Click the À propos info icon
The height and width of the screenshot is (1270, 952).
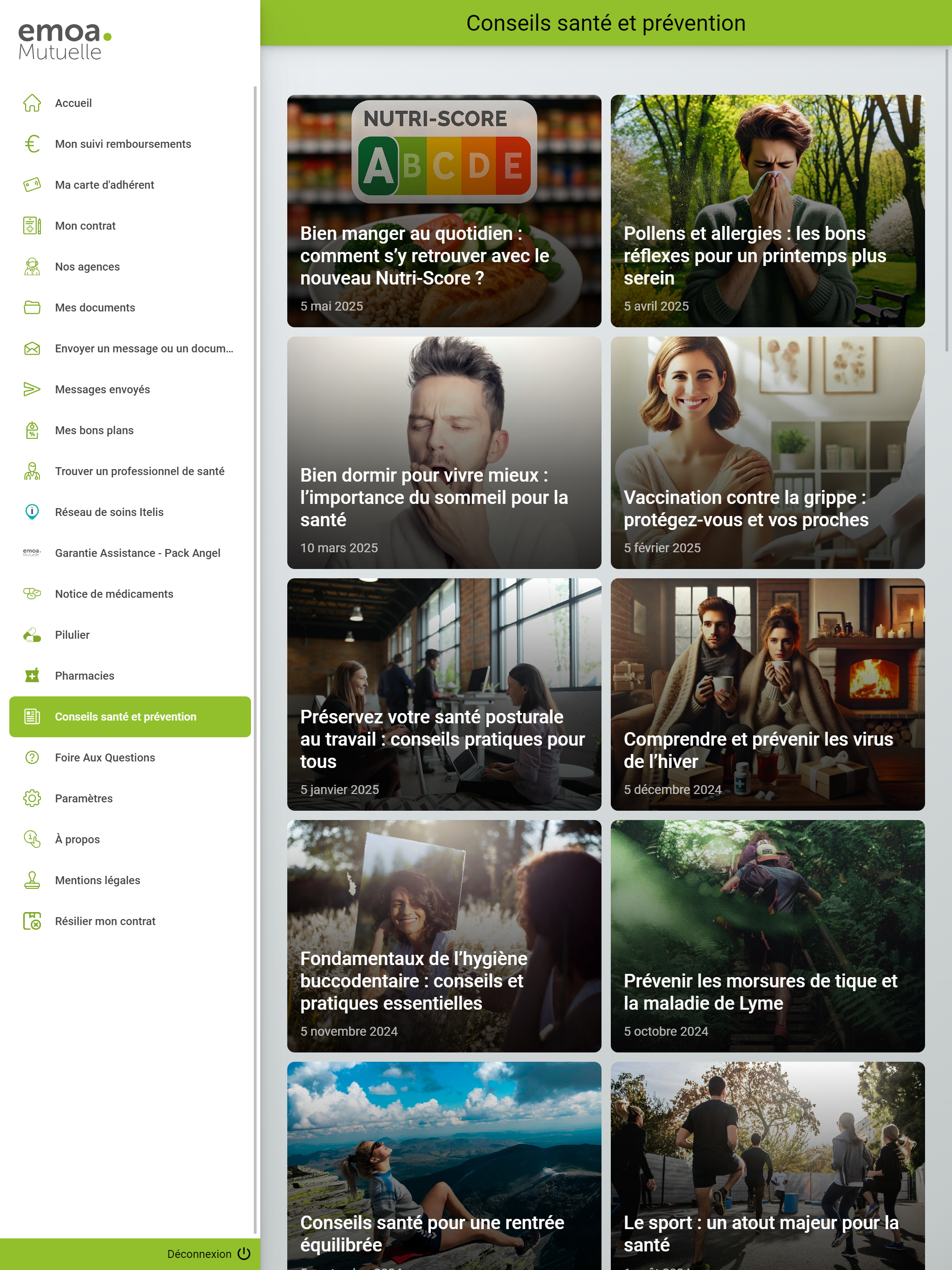pos(32,840)
